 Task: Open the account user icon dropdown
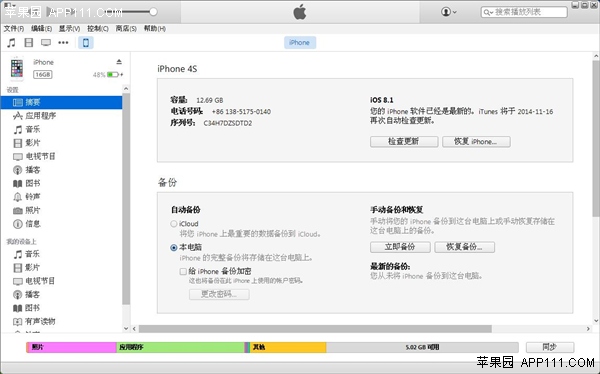(448, 12)
